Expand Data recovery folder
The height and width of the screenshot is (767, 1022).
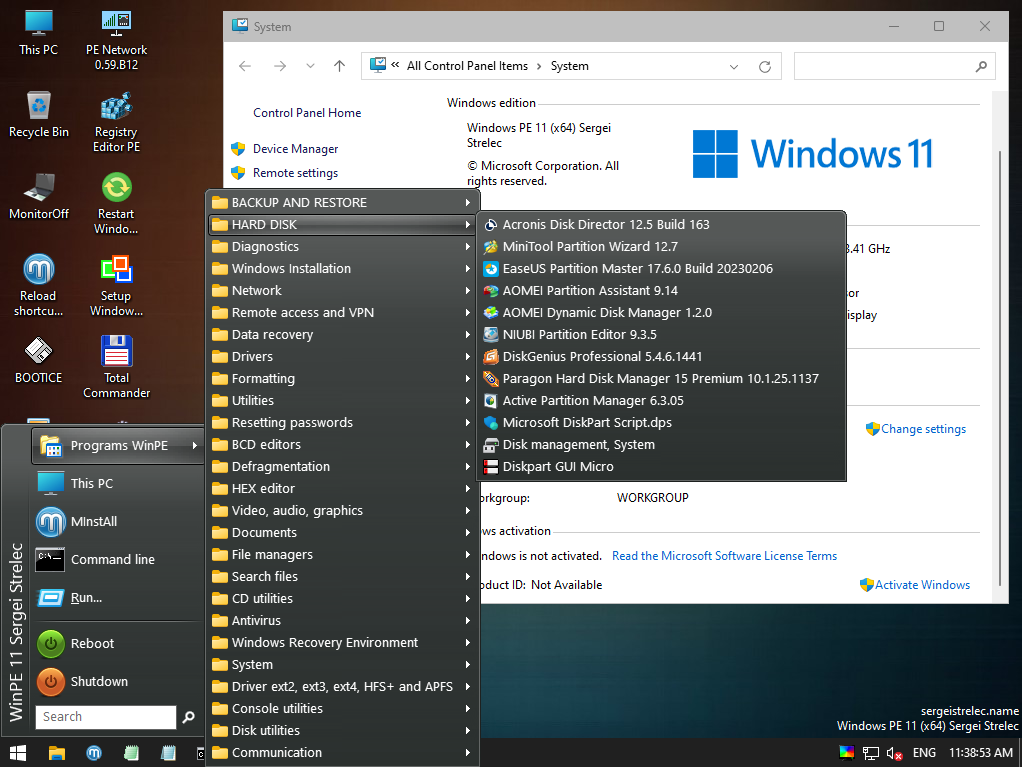point(343,334)
